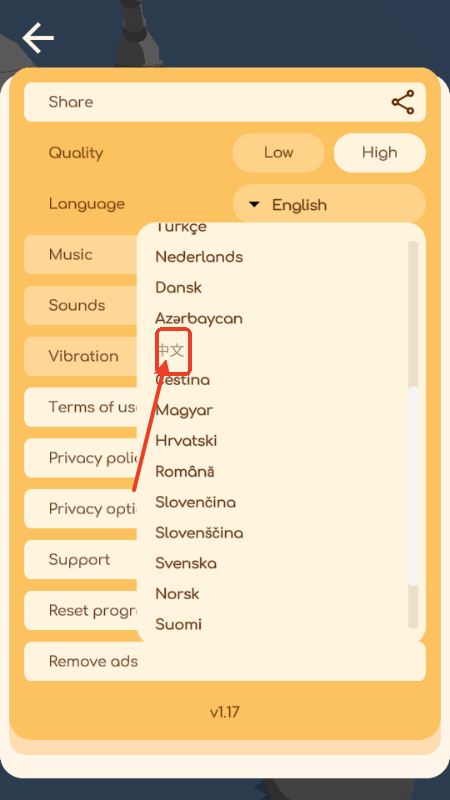Select Nederlands from the language list
Image resolution: width=450 pixels, height=800 pixels.
pyautogui.click(x=199, y=257)
